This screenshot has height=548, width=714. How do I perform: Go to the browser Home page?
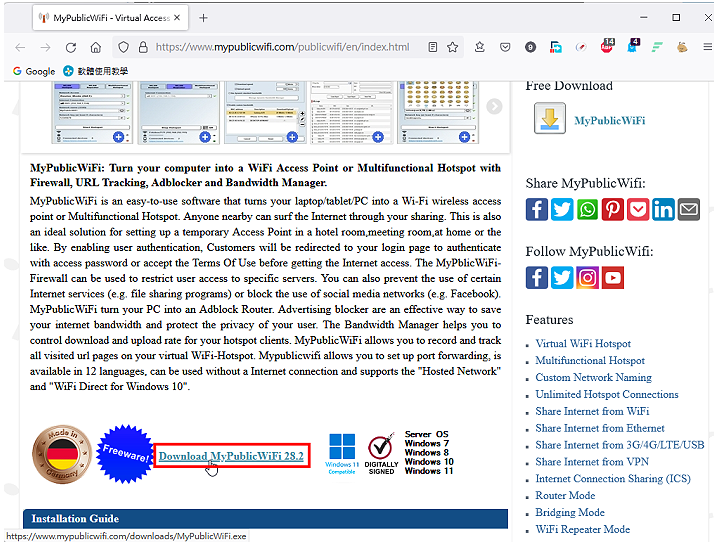pos(96,47)
